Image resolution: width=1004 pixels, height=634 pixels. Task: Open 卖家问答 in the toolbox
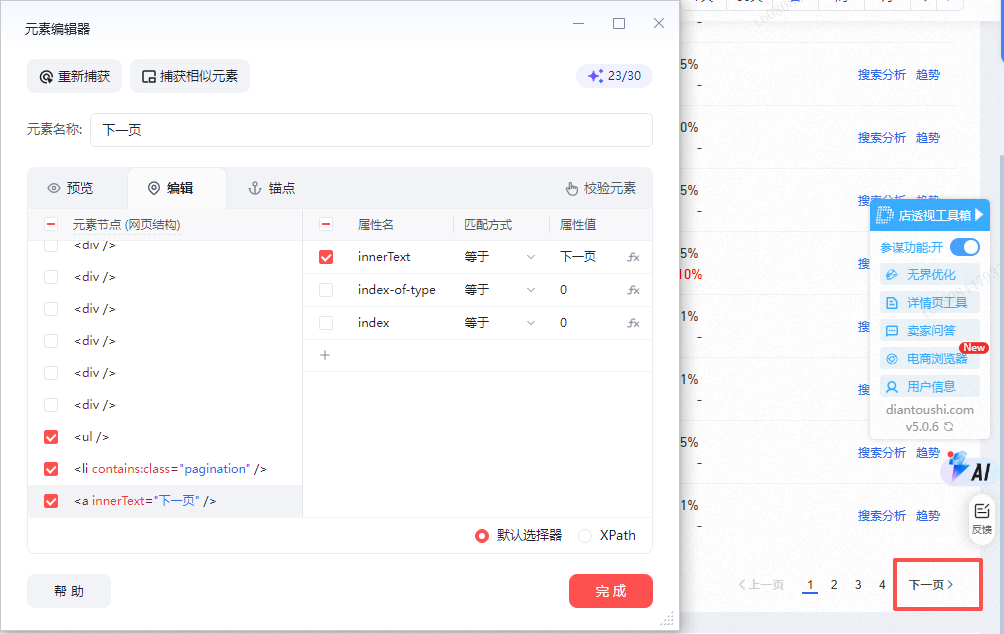coord(930,330)
